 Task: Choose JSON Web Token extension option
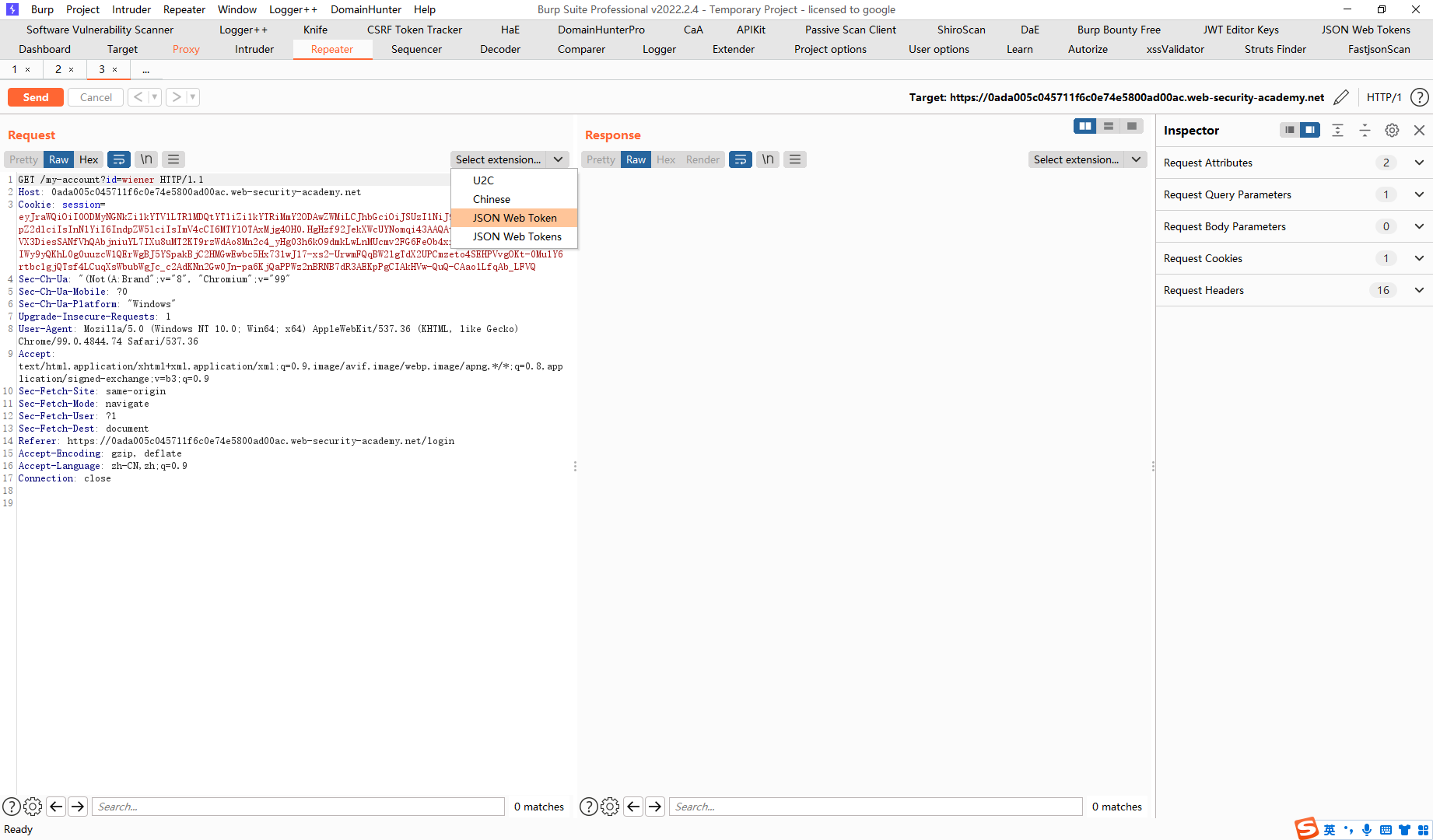point(514,218)
